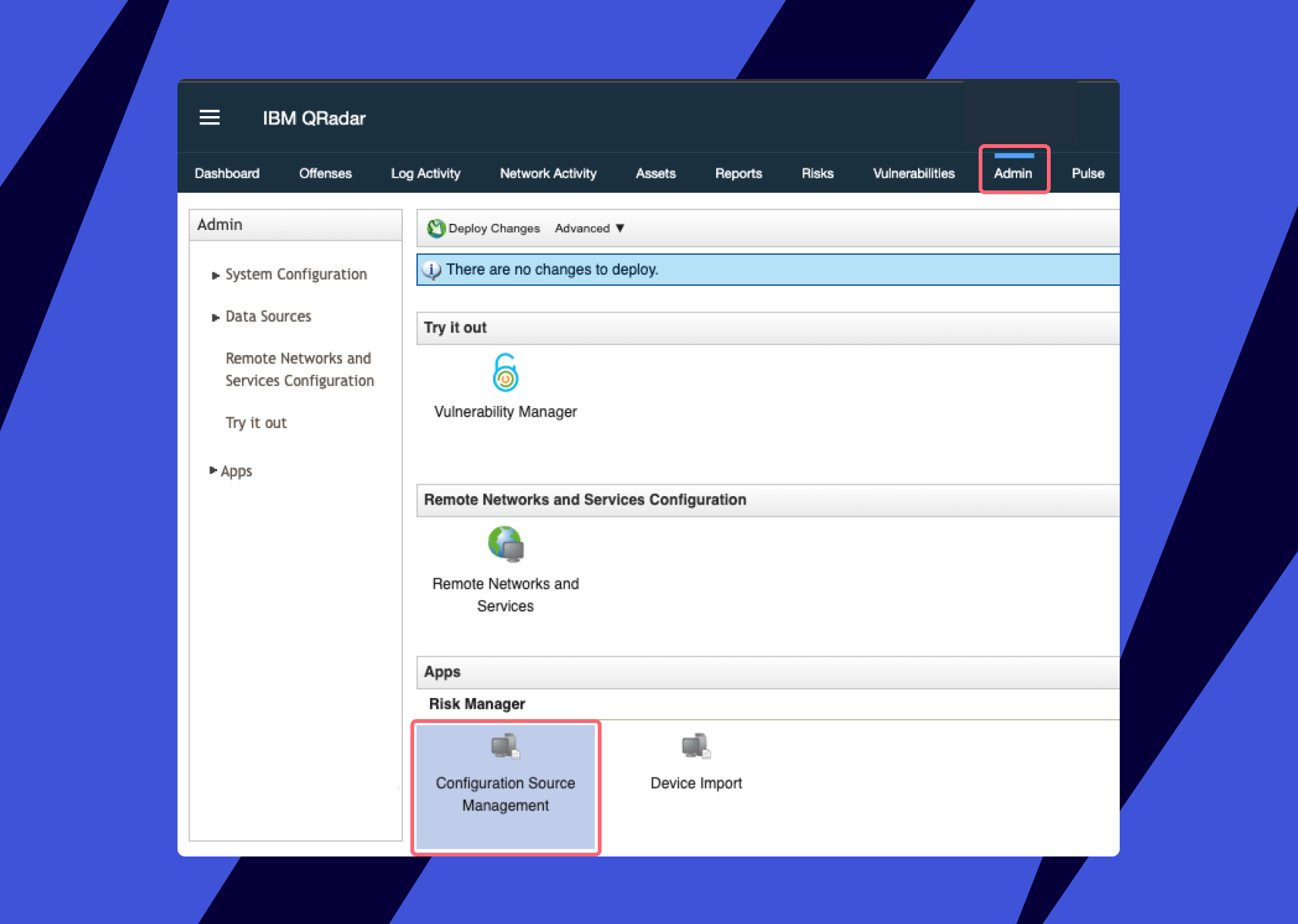
Task: Open Remote Networks and Services globe icon
Action: [x=505, y=544]
